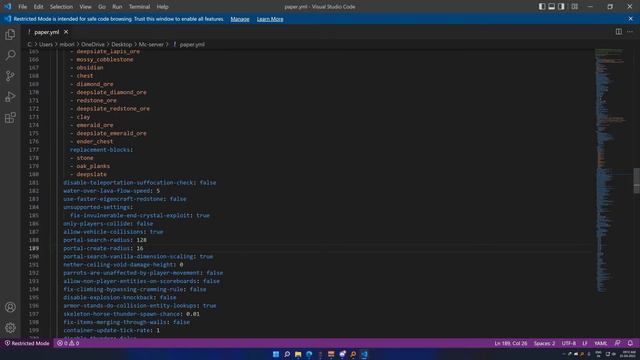The width and height of the screenshot is (640, 360).
Task: Click the unsupported-settings key
Action: (96, 207)
